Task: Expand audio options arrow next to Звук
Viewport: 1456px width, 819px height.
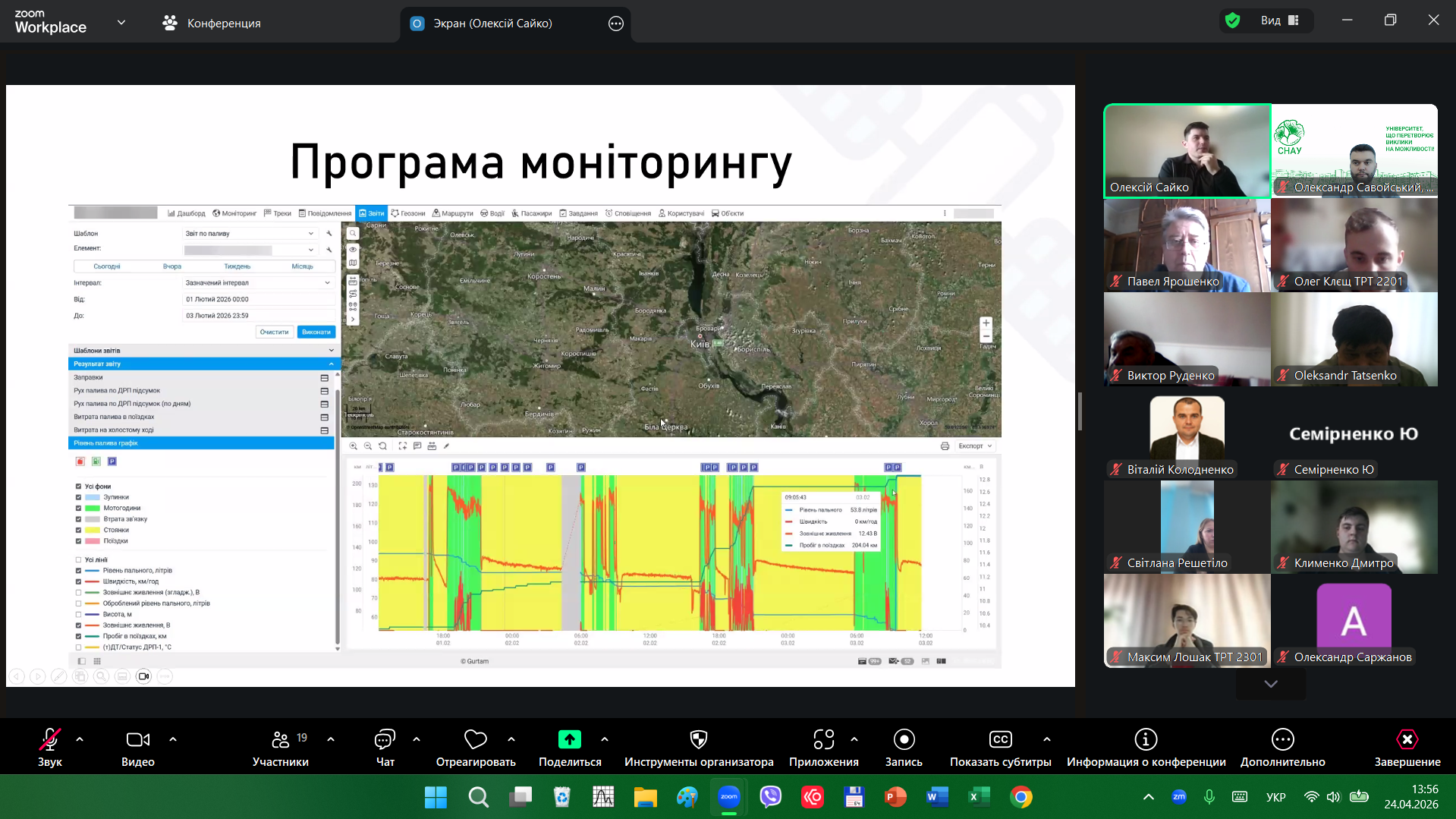Action: (x=80, y=739)
